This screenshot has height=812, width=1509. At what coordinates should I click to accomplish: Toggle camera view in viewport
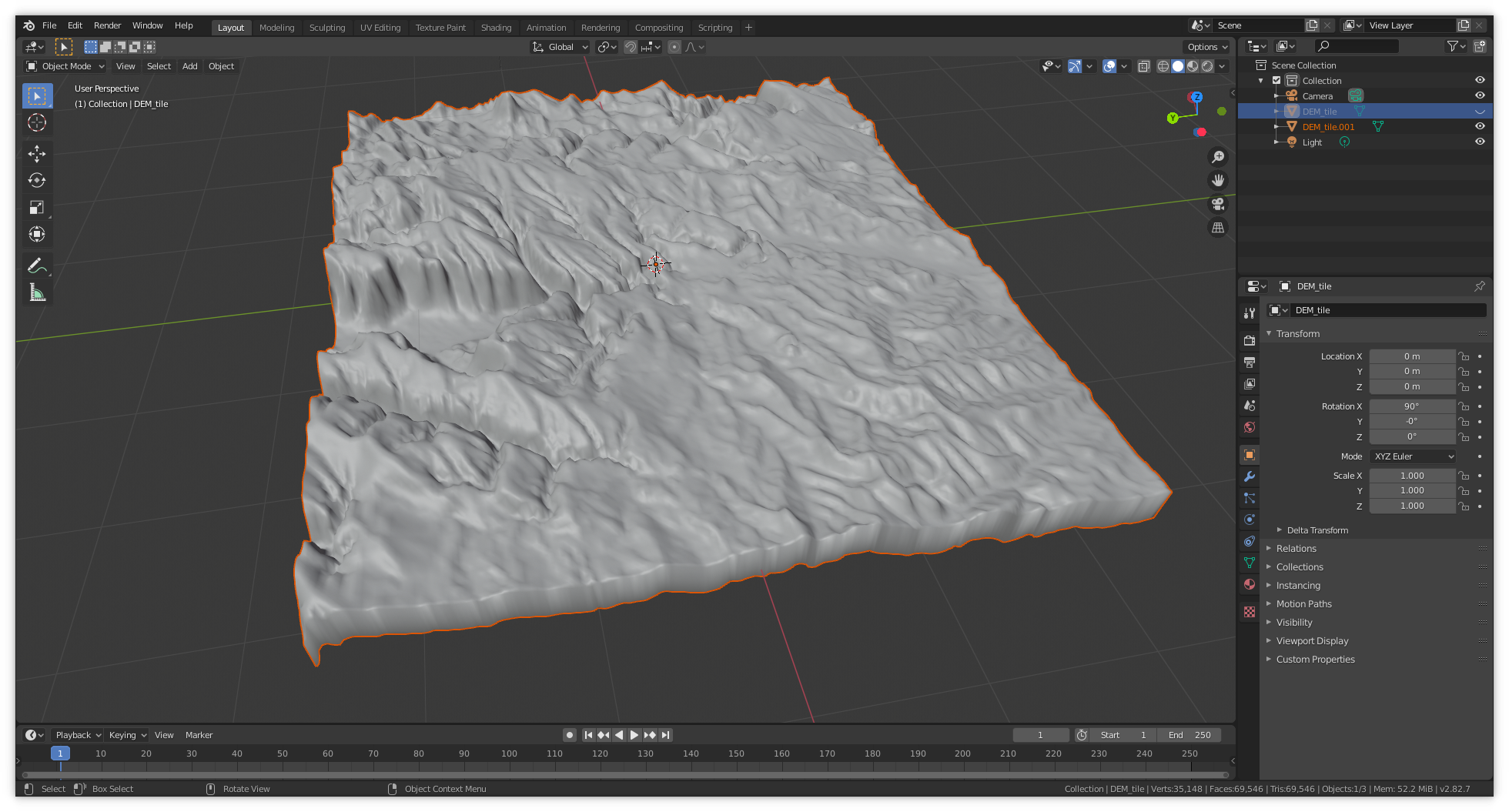(x=1218, y=204)
